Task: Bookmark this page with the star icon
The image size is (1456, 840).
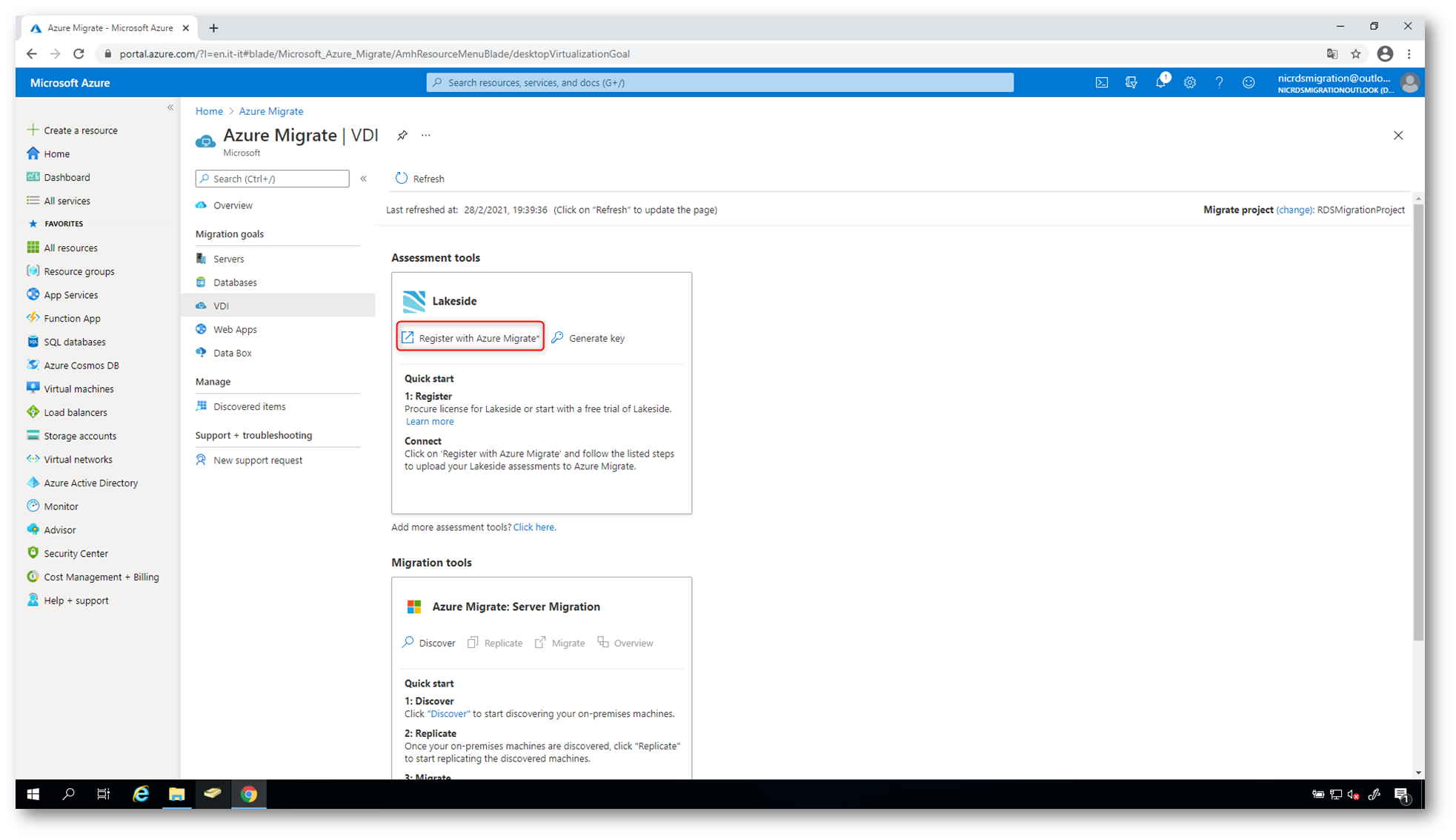Action: tap(1355, 54)
